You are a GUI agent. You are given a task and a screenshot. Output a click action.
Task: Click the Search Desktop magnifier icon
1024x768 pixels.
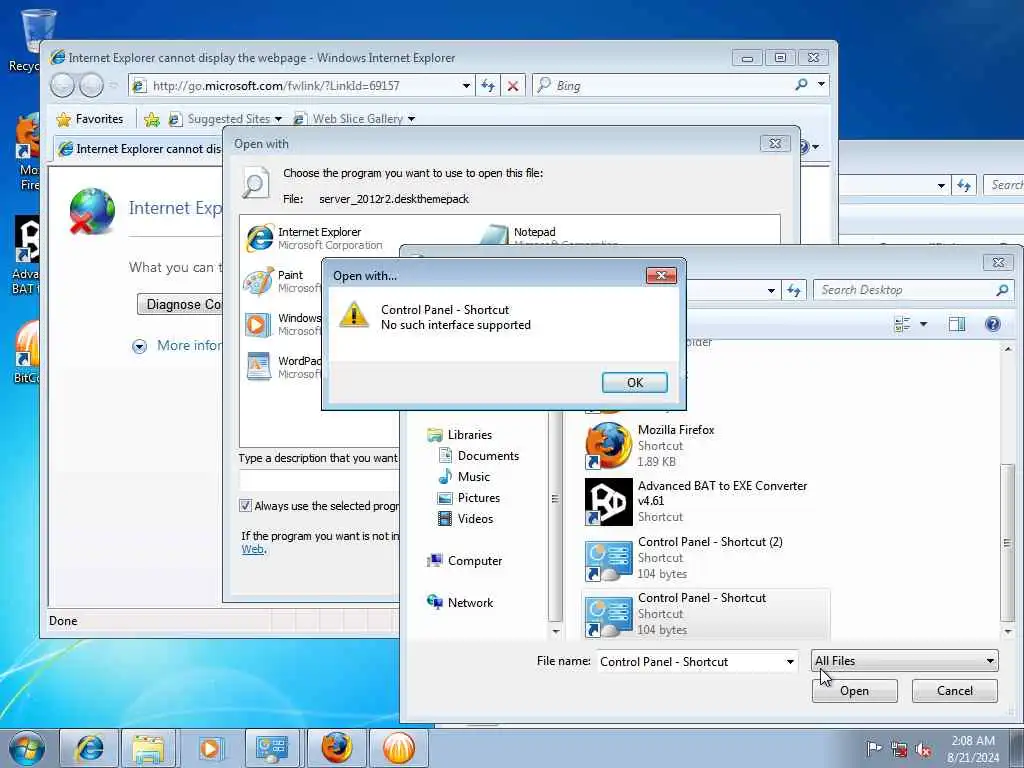click(x=1002, y=290)
